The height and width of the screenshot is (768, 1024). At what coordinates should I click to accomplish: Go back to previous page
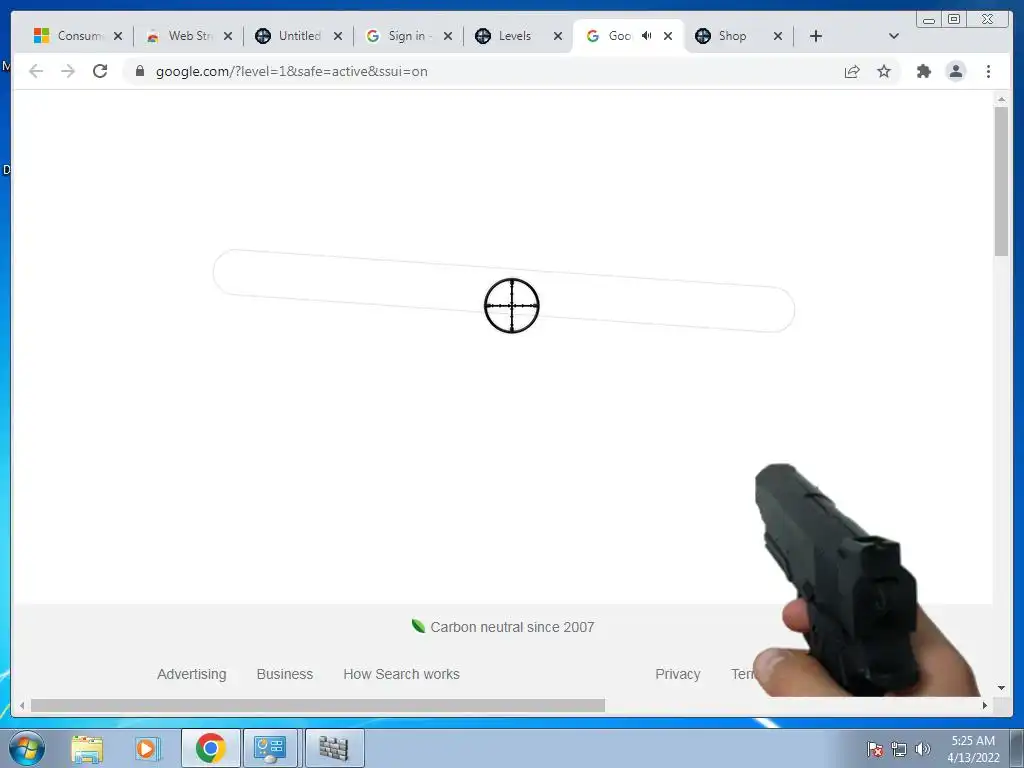pos(36,71)
